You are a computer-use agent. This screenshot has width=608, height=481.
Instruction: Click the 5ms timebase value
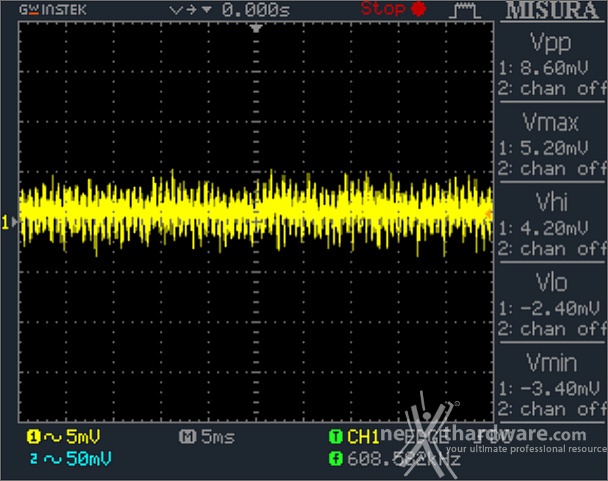[x=218, y=437]
